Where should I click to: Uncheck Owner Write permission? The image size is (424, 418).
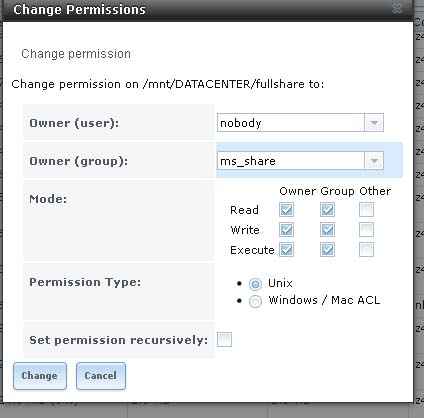click(287, 230)
